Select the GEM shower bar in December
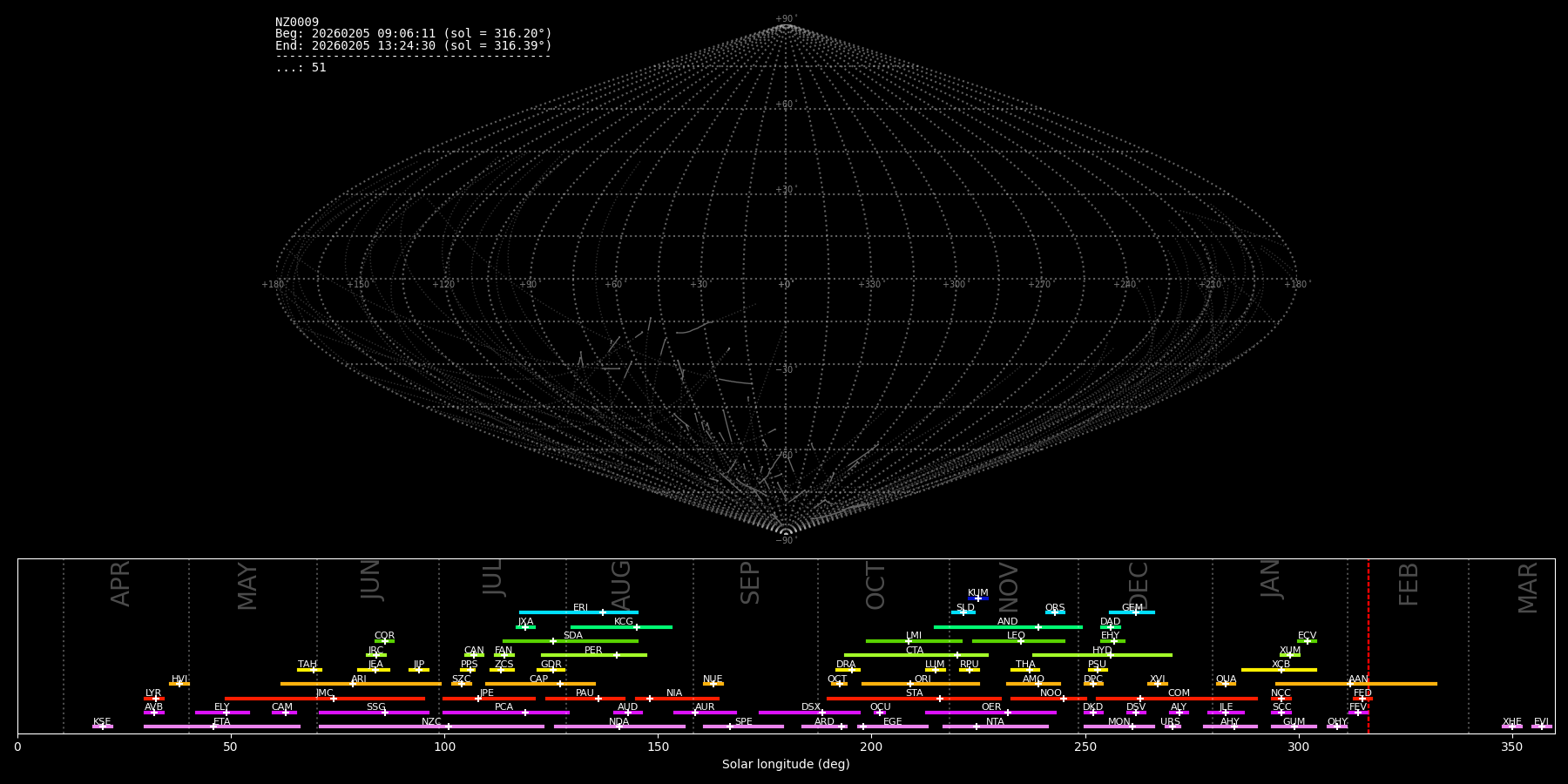Image resolution: width=1568 pixels, height=784 pixels. click(1132, 612)
